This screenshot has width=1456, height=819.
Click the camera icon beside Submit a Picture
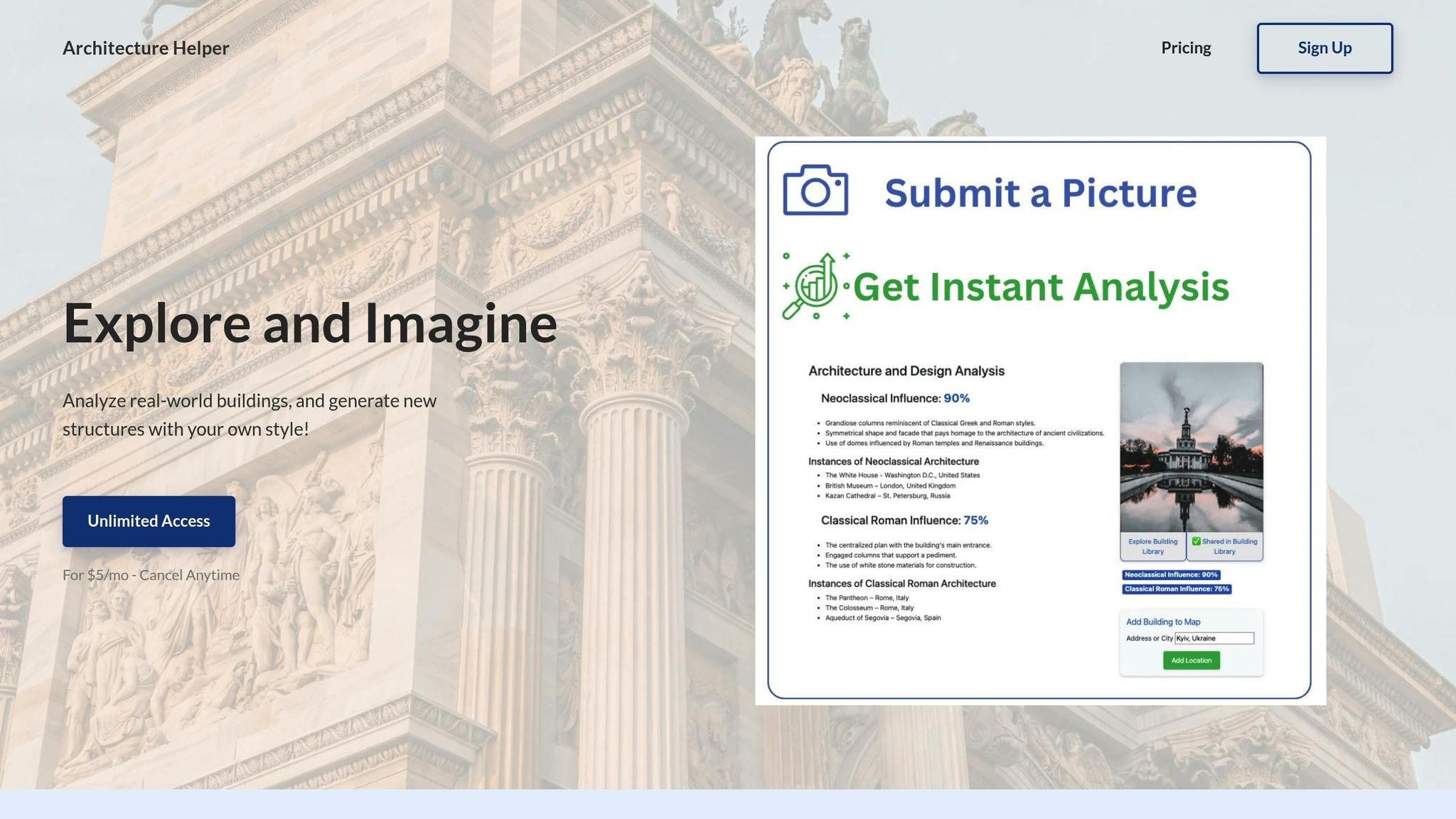tap(815, 190)
